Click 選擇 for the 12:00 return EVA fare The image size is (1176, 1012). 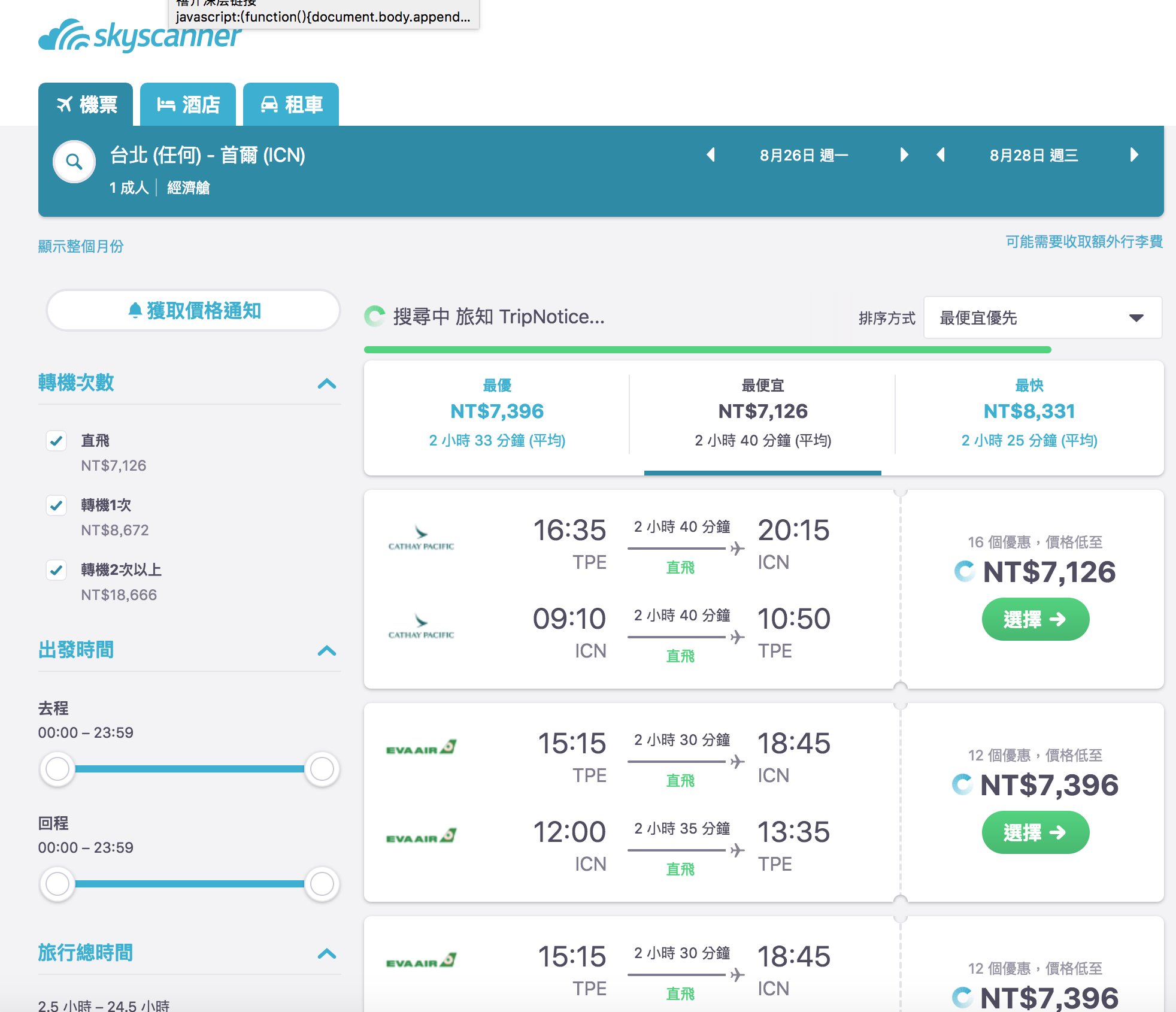(1035, 832)
